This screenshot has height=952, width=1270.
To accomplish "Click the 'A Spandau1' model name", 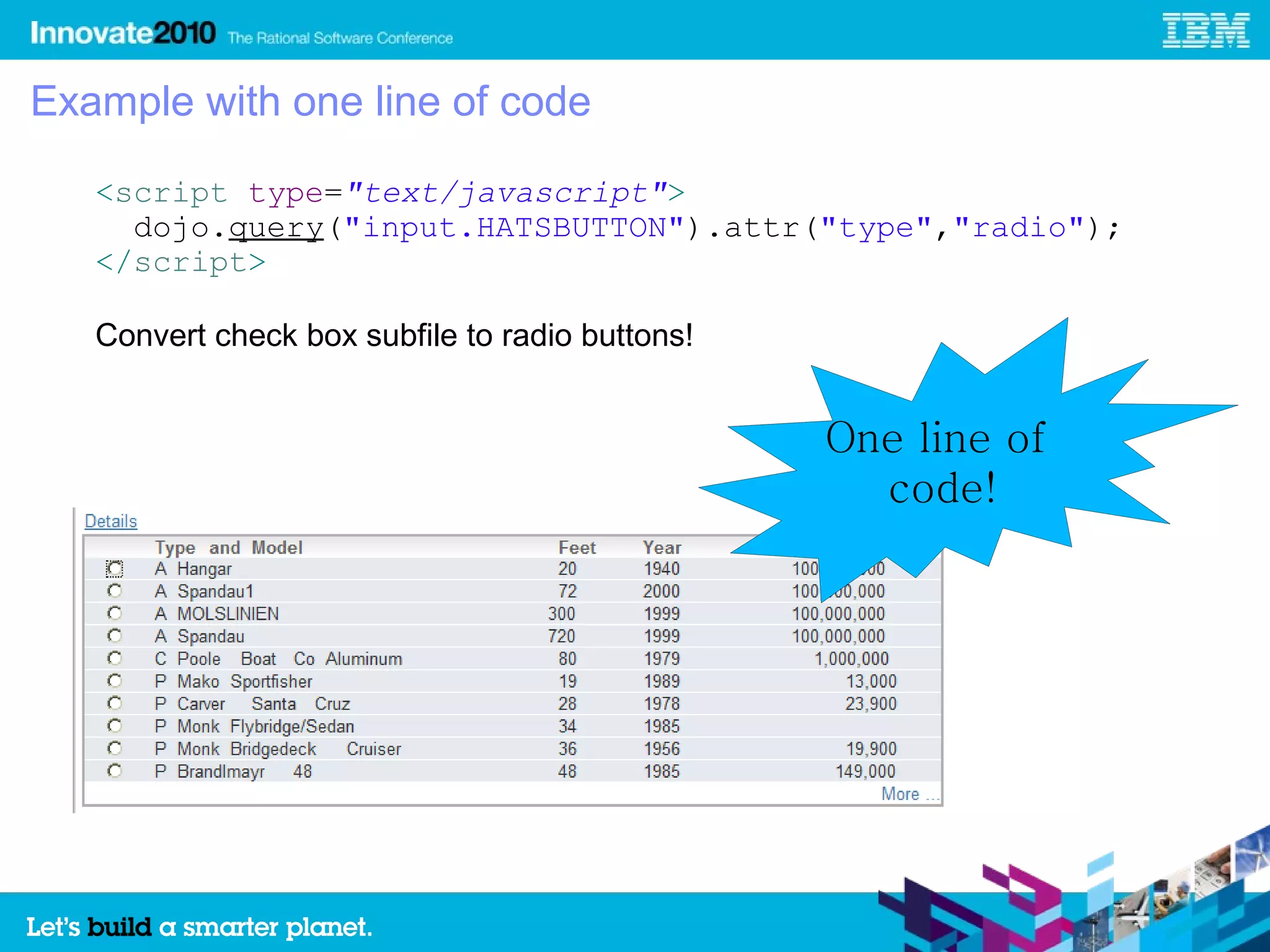I will [x=204, y=591].
